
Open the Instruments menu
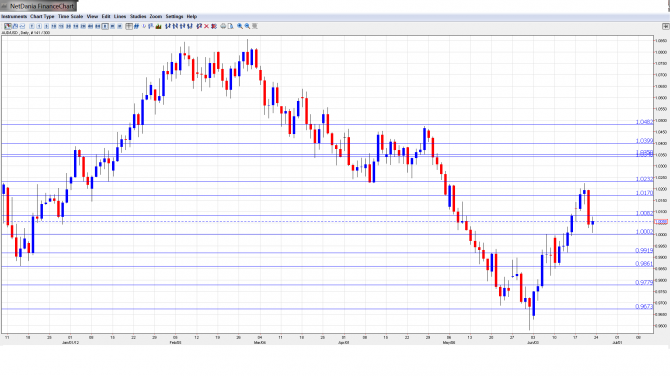click(14, 16)
